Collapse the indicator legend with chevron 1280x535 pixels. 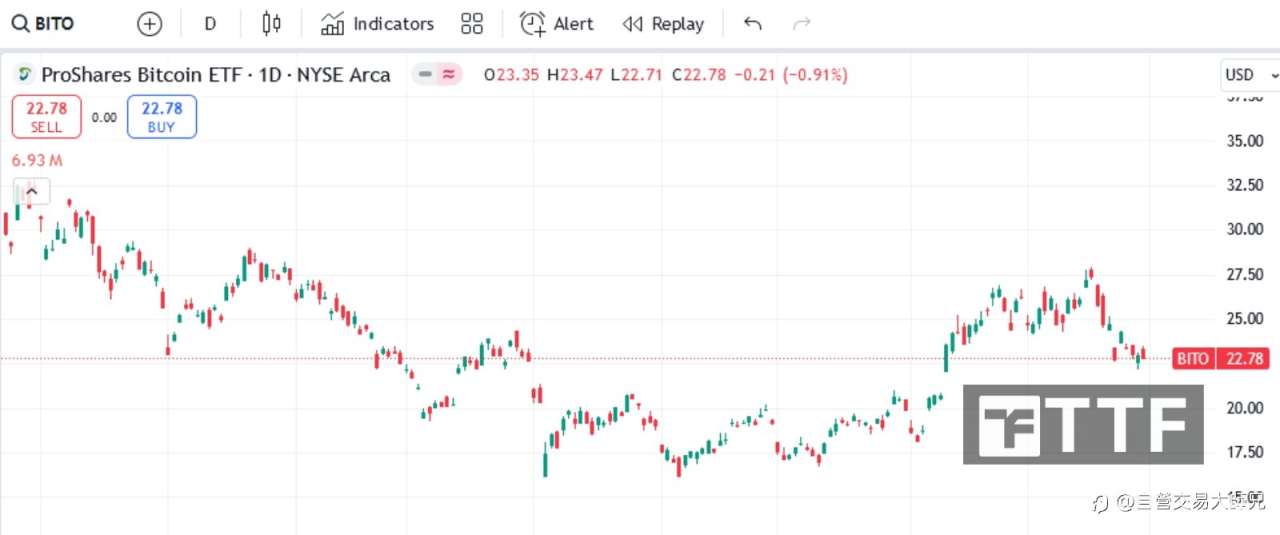[31, 192]
